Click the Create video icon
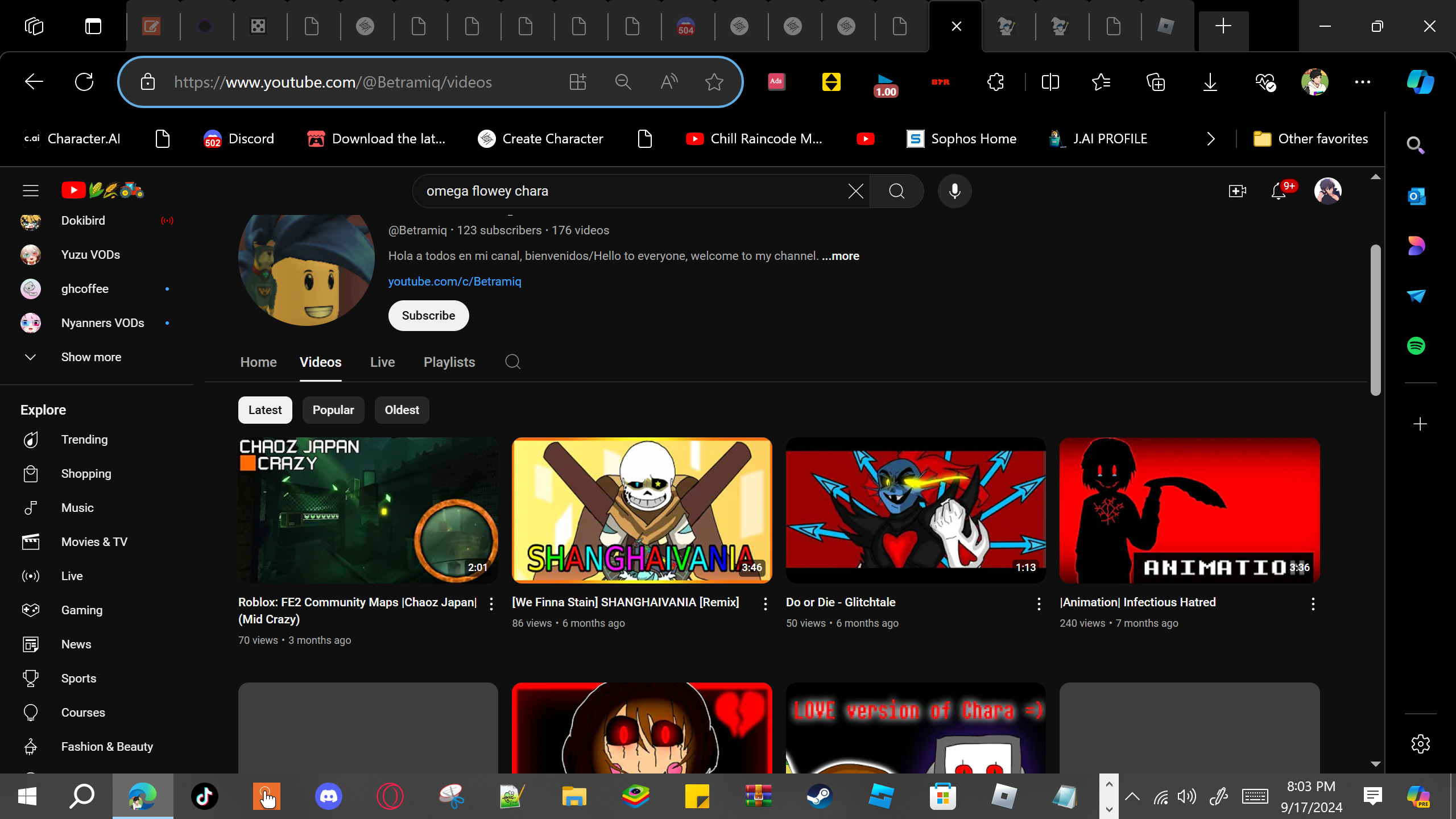The height and width of the screenshot is (819, 1456). tap(1237, 191)
